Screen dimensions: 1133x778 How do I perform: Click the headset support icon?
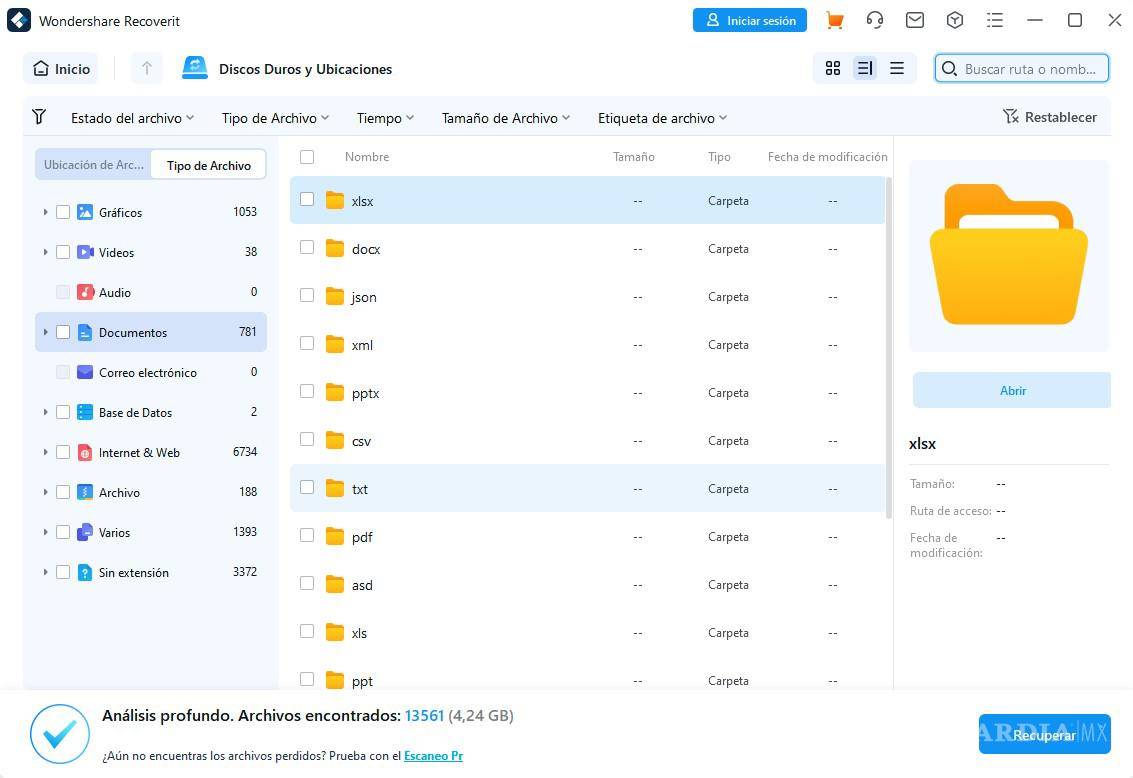(874, 19)
